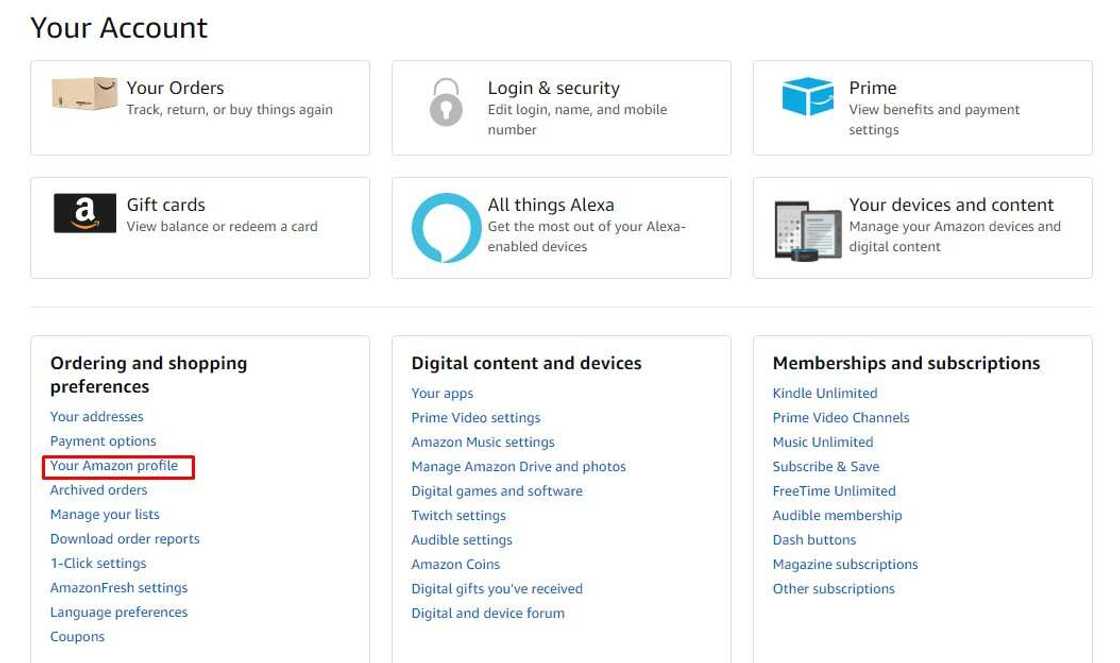Screen dimensions: 1120x663
Task: Go to Subscribe & Save
Action: click(825, 467)
